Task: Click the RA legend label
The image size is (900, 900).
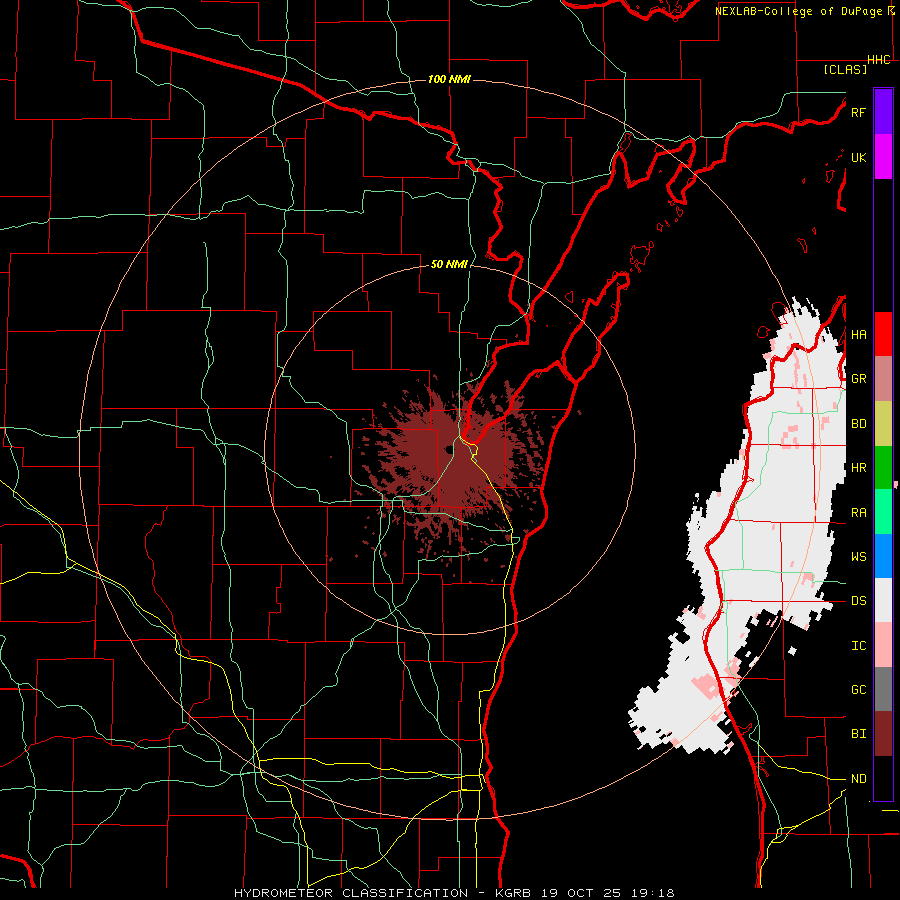Action: click(858, 513)
